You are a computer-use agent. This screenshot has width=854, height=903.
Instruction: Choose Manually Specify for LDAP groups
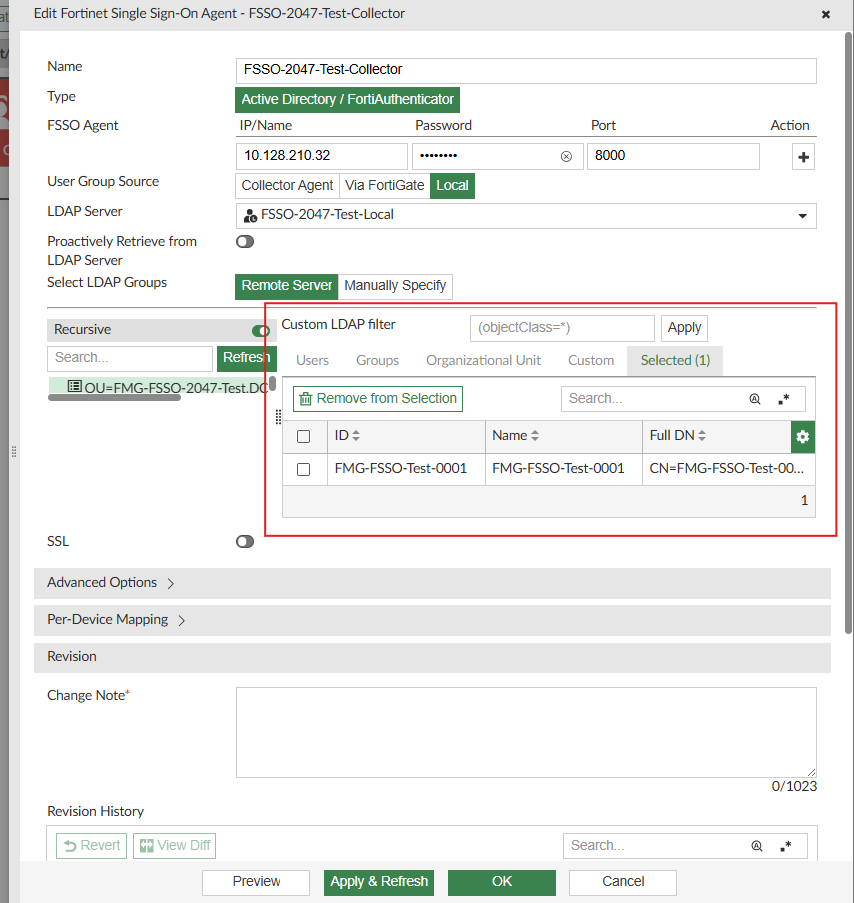395,286
